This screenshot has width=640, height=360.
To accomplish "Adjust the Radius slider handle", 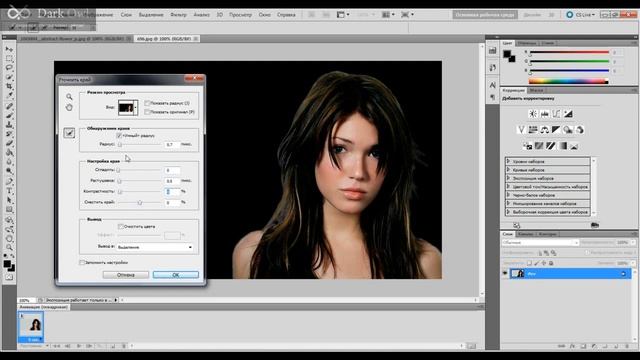I will coord(120,144).
